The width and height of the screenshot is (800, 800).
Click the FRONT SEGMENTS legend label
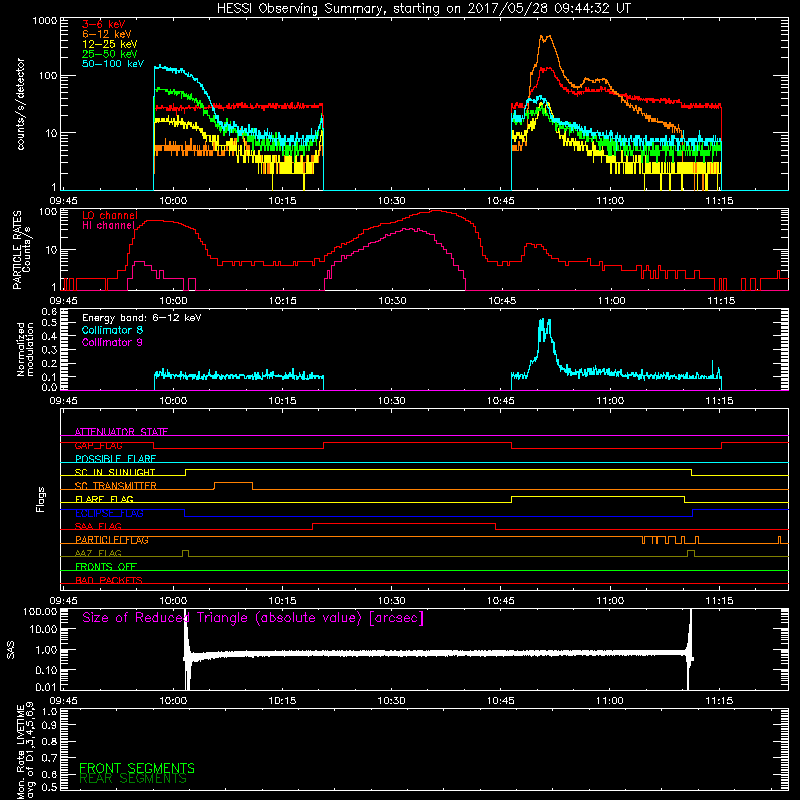click(137, 768)
